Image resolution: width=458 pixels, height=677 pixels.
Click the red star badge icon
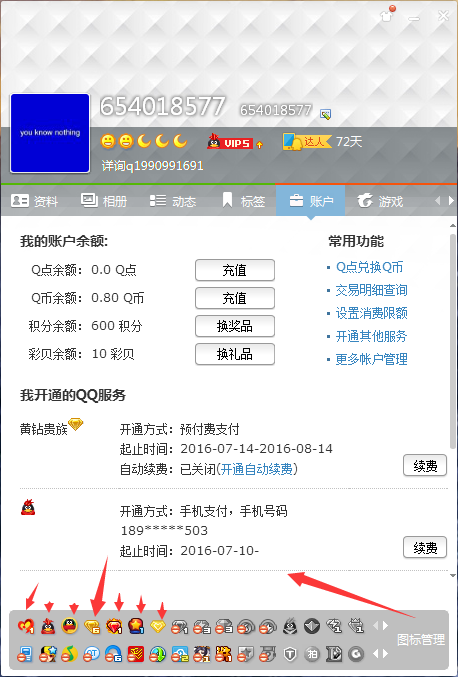tap(136, 626)
